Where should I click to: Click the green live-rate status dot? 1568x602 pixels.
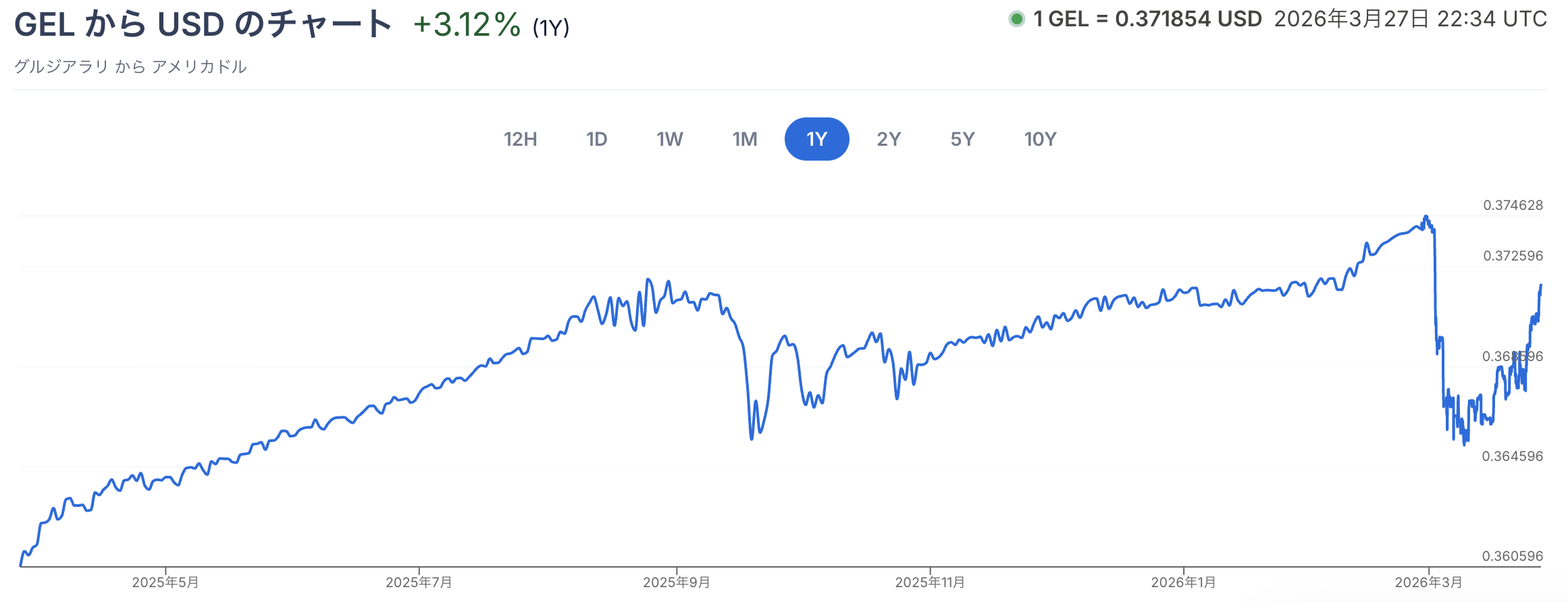tap(1016, 20)
